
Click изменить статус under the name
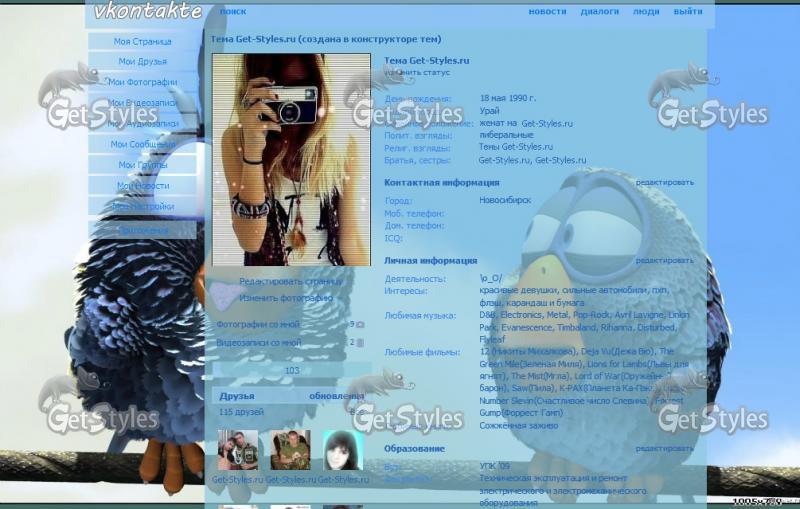[x=417, y=72]
